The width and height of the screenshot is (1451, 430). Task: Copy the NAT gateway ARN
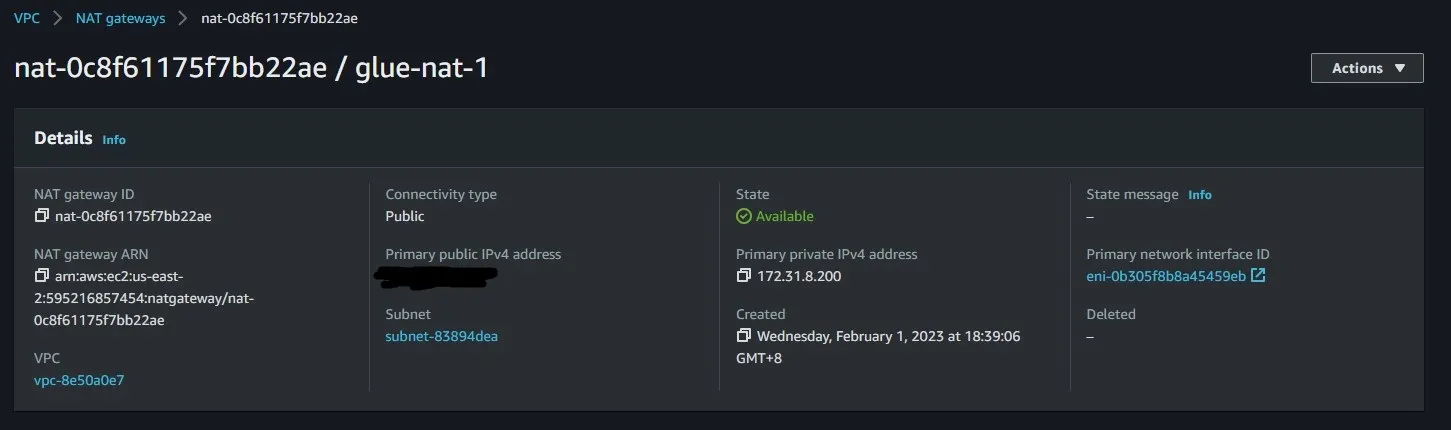coord(41,276)
